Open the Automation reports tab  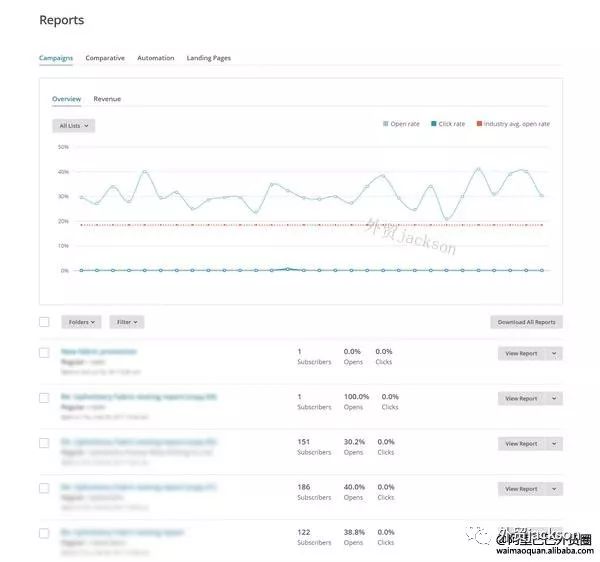tap(155, 58)
